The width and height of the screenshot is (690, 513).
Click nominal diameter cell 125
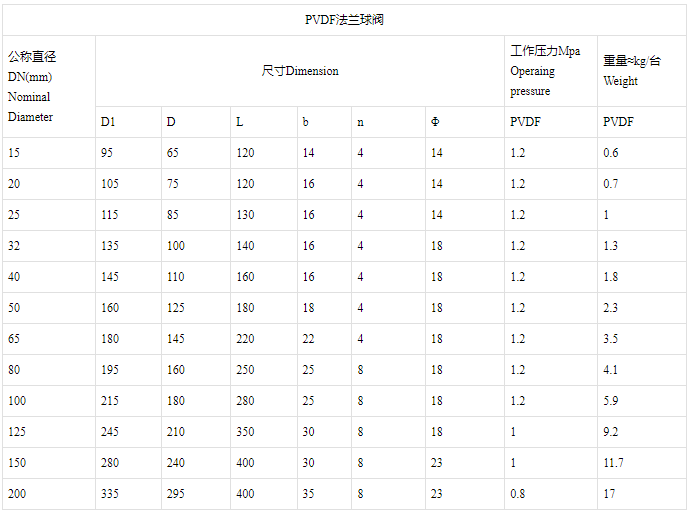(x=17, y=432)
